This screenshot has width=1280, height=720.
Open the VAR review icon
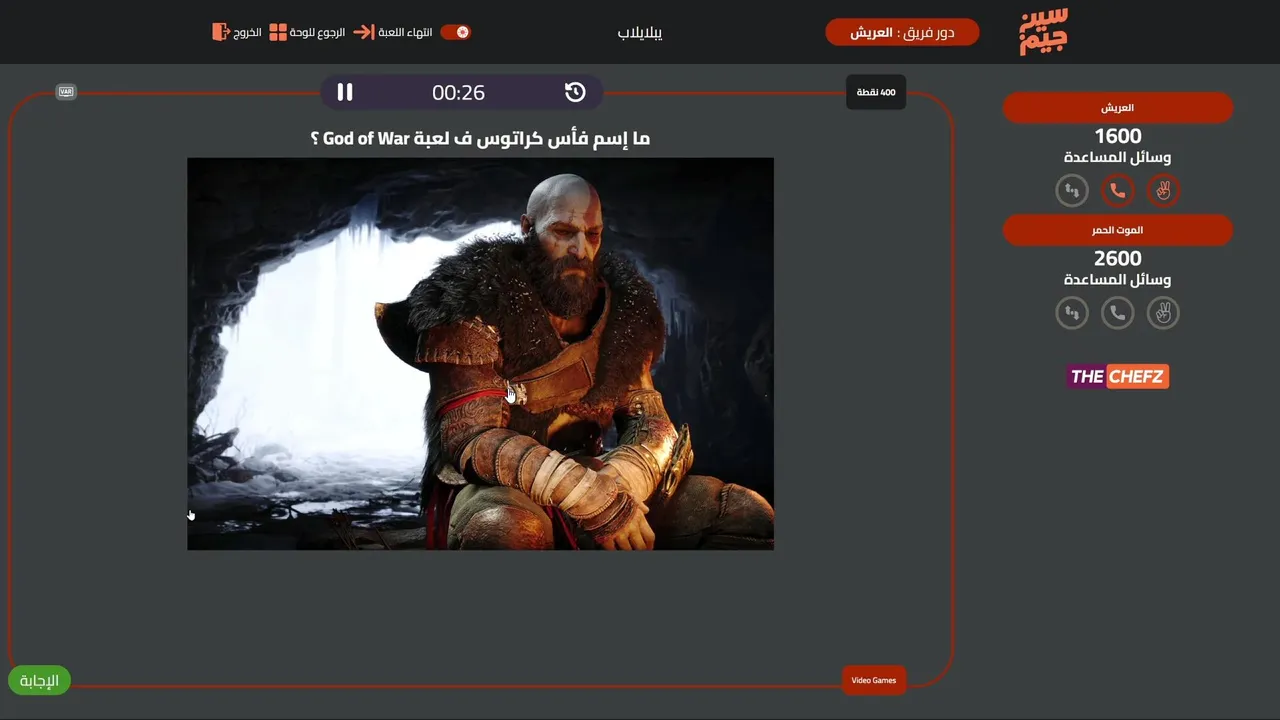click(66, 92)
